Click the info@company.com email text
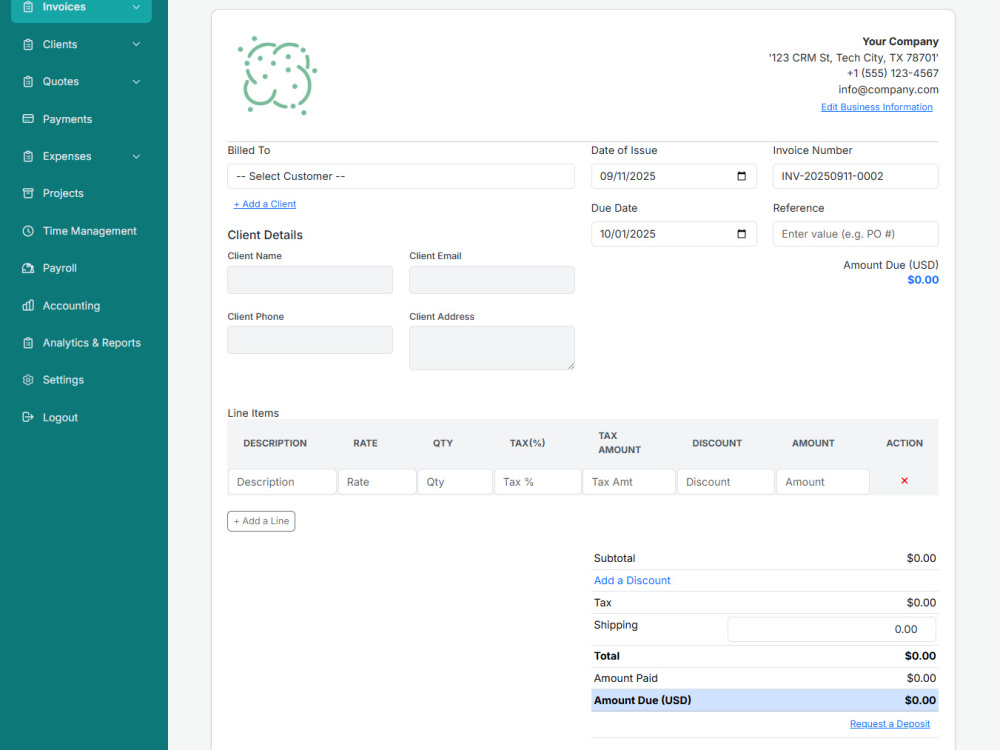The height and width of the screenshot is (750, 1000). pyautogui.click(x=888, y=89)
